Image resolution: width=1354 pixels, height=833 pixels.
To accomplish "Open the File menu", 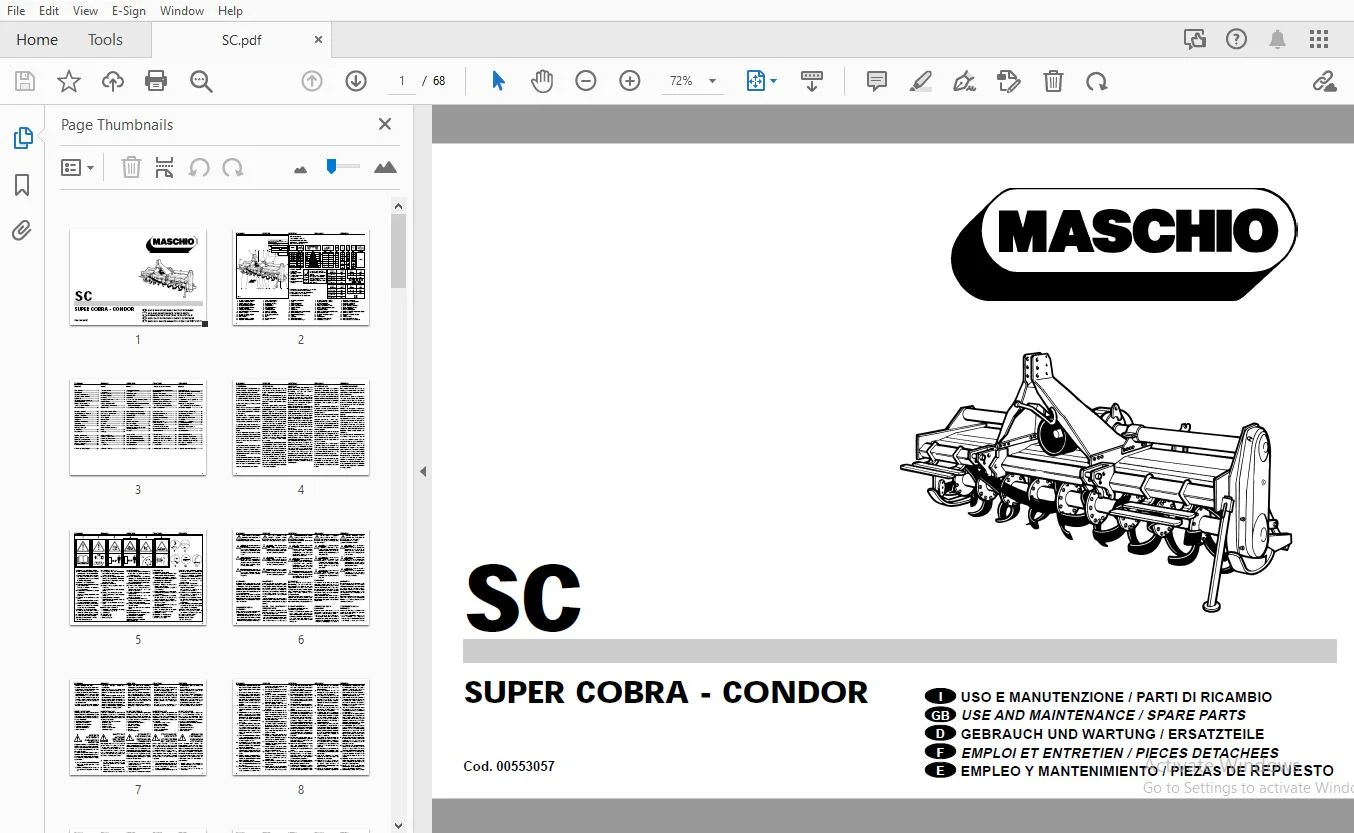I will tap(15, 10).
